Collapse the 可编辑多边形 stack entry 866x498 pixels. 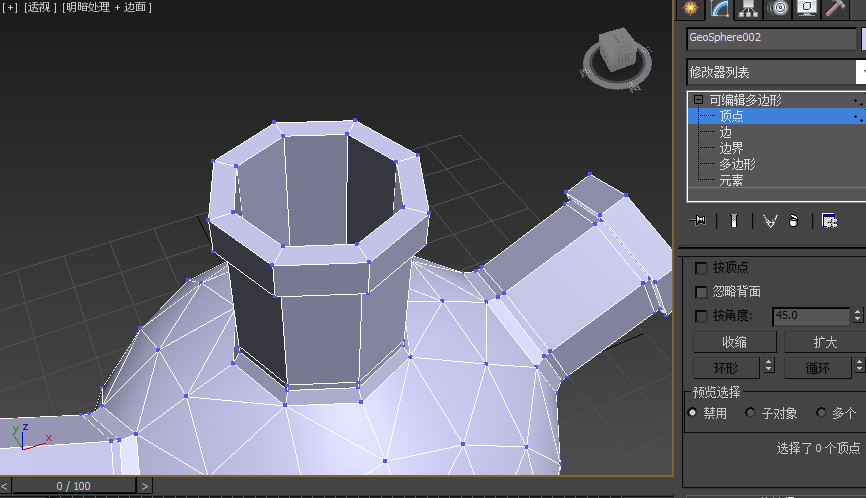tap(698, 100)
